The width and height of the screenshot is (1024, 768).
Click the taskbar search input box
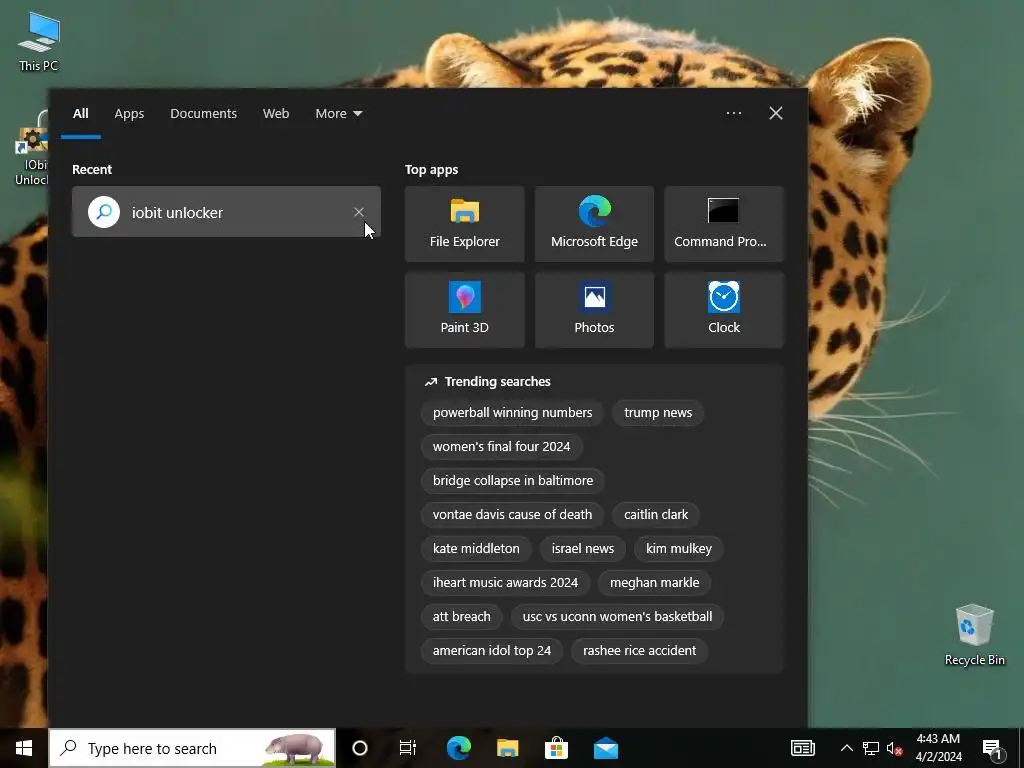(192, 748)
